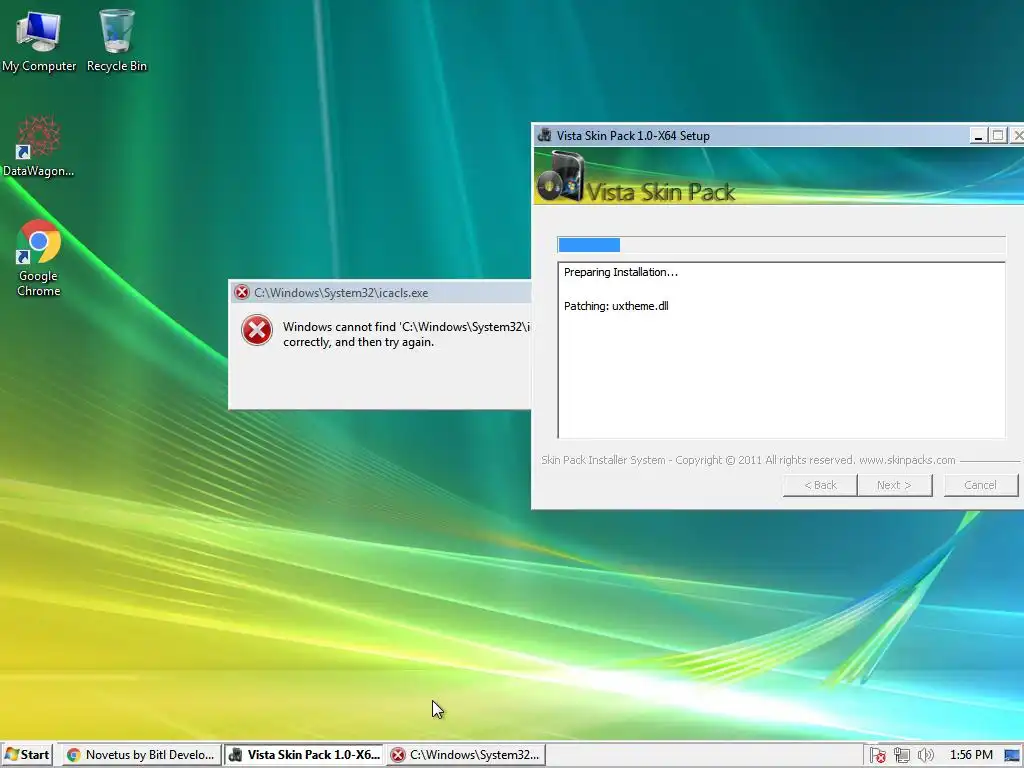This screenshot has width=1024, height=768.
Task: Click the "Patching: uxtheme.dll" log line
Action: click(x=616, y=306)
